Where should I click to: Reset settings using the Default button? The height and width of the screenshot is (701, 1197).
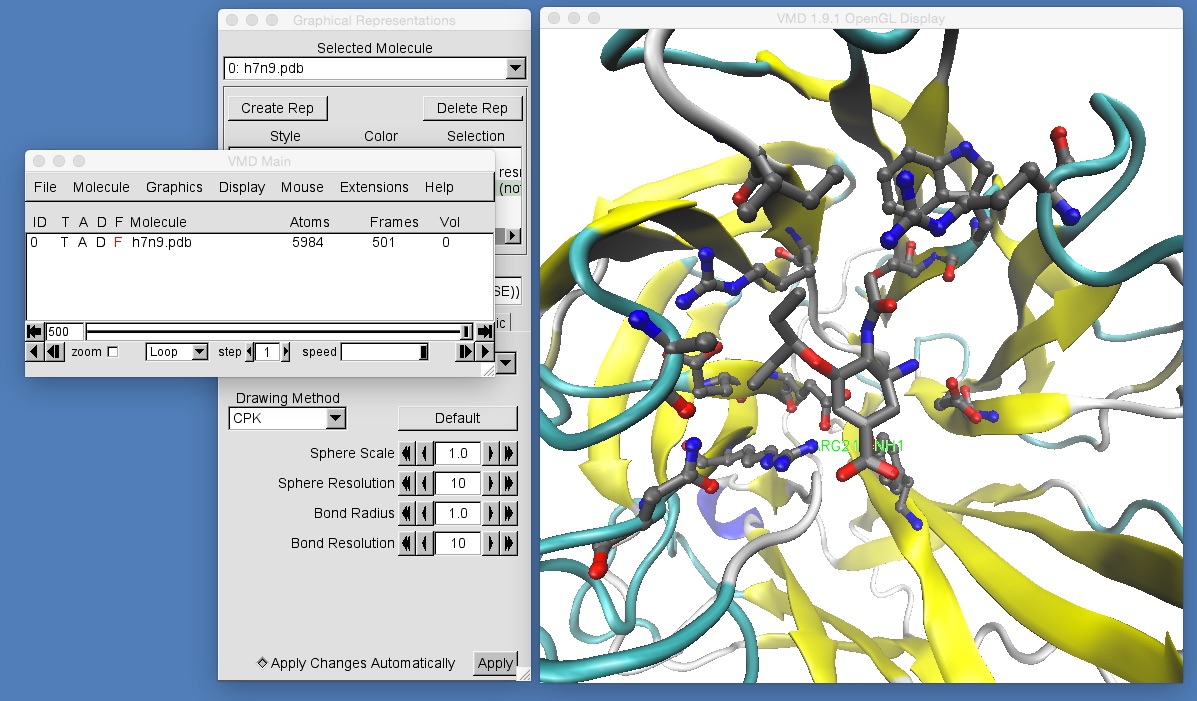457,418
